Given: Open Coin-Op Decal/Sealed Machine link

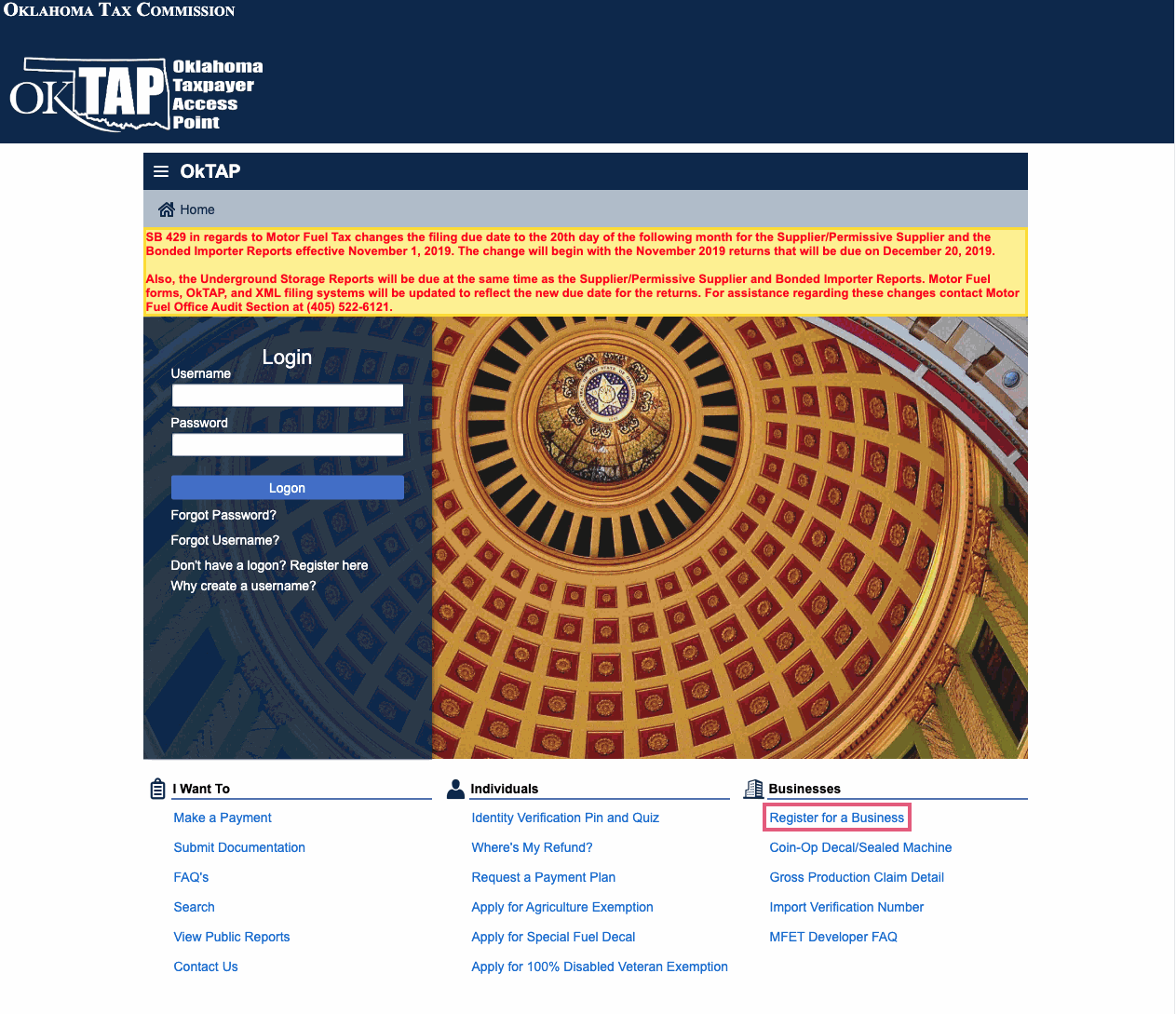Looking at the screenshot, I should [860, 847].
